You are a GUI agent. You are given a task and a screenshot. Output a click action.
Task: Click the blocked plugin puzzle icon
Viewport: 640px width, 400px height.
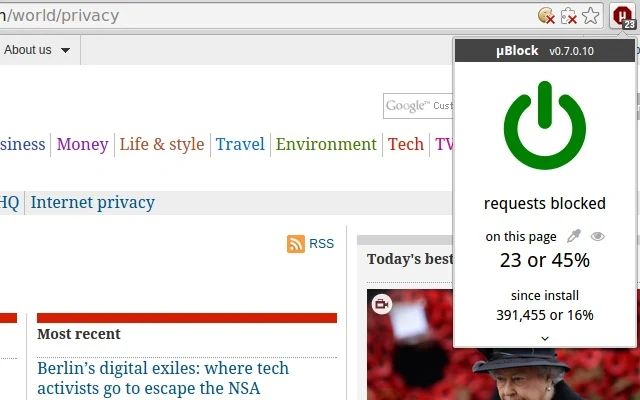coord(569,17)
